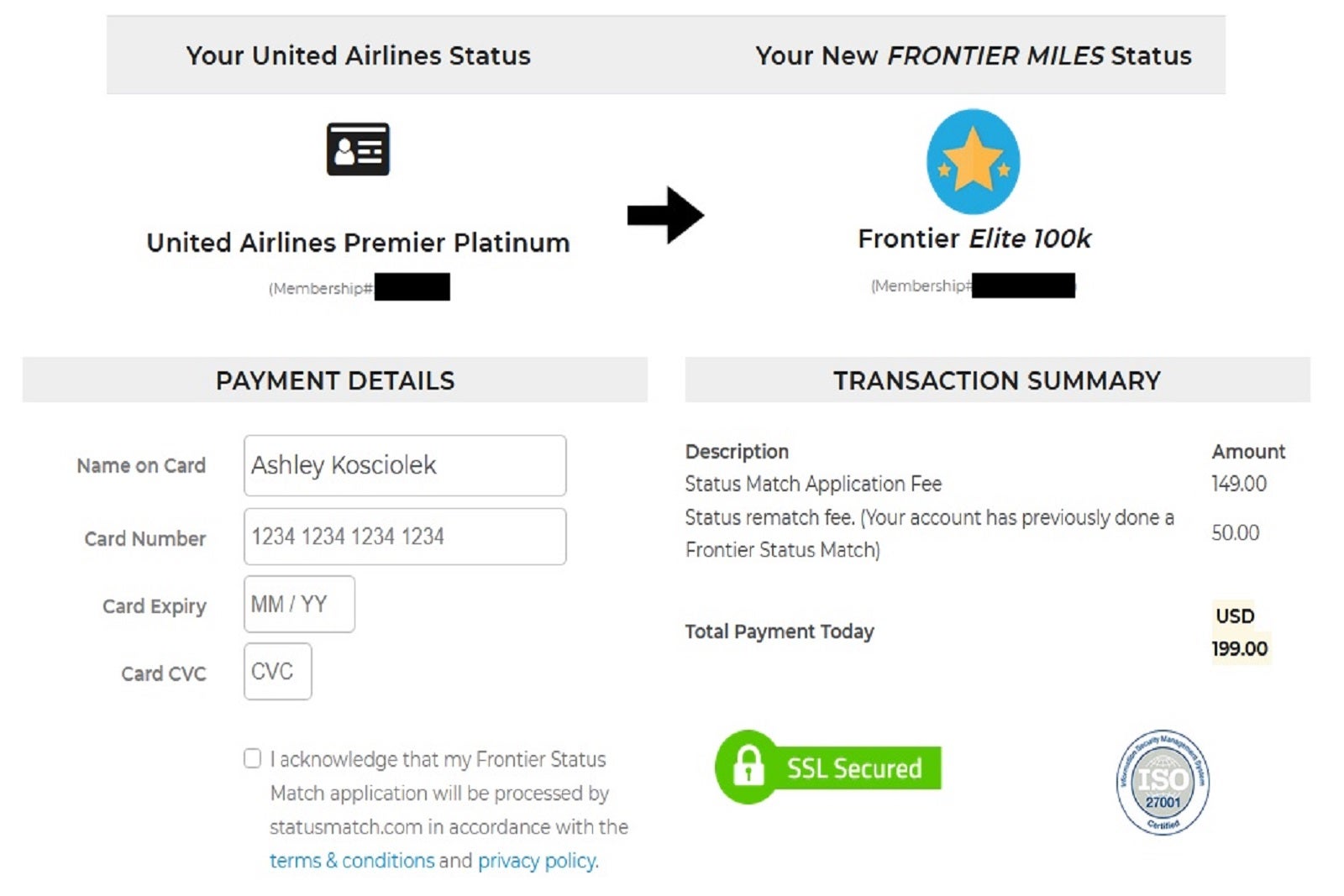Check the Frontier Status Match acknowledgment box

click(251, 758)
